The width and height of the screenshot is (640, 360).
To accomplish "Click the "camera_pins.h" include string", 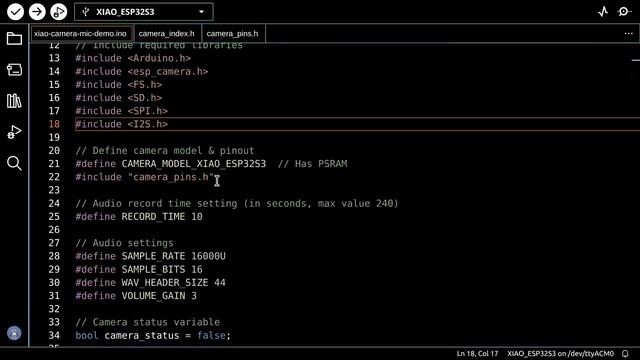I will pyautogui.click(x=171, y=177).
